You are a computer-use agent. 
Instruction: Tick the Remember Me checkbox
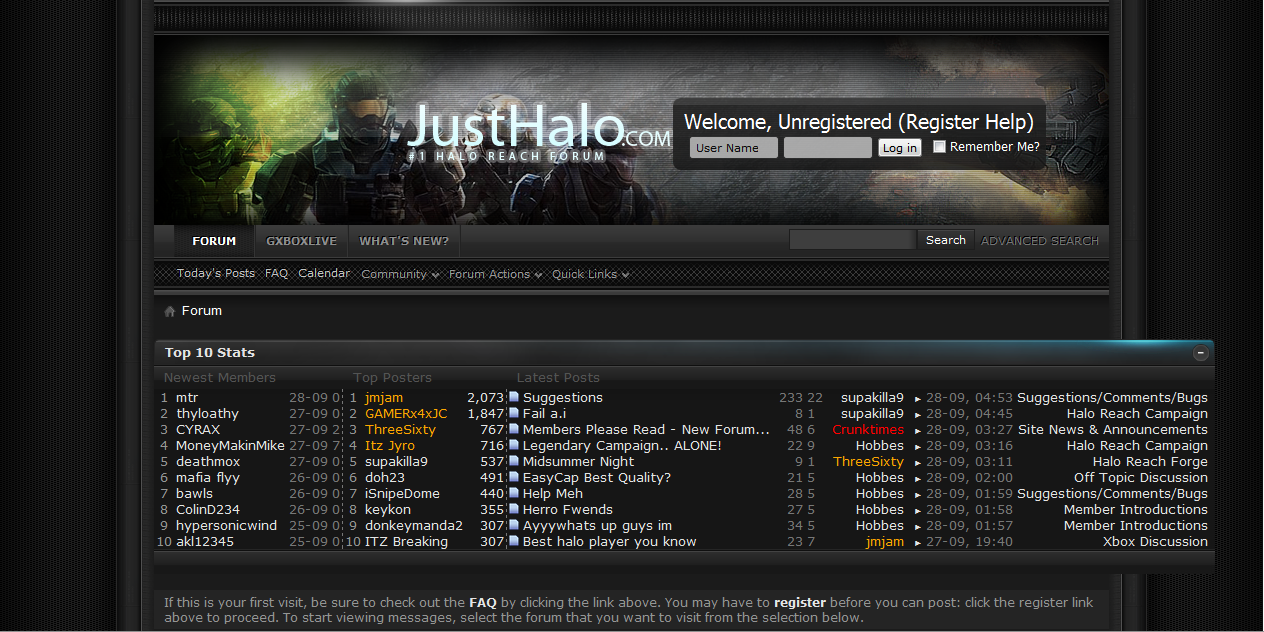939,147
